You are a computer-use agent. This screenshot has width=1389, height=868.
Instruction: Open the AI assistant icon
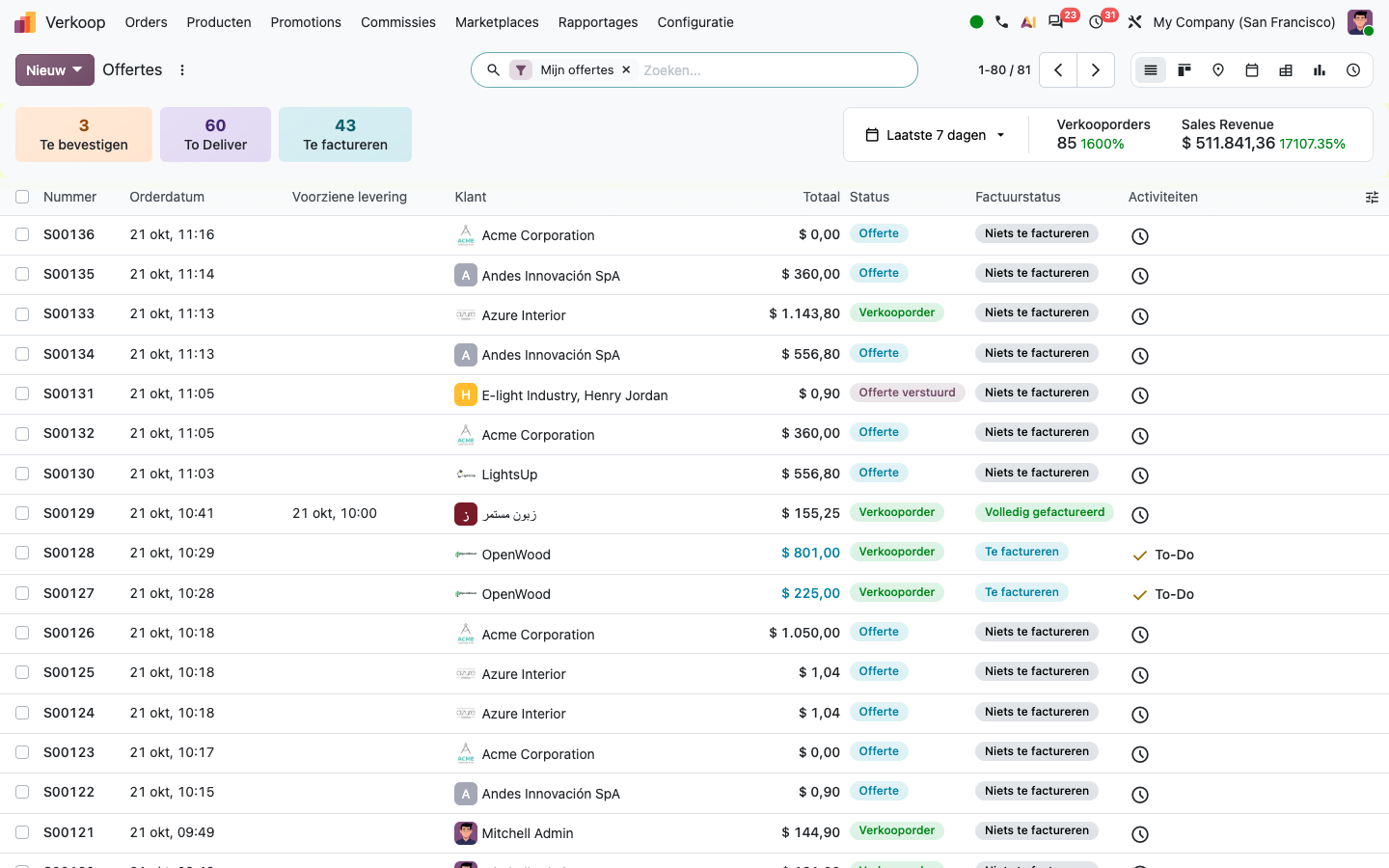(x=1028, y=22)
